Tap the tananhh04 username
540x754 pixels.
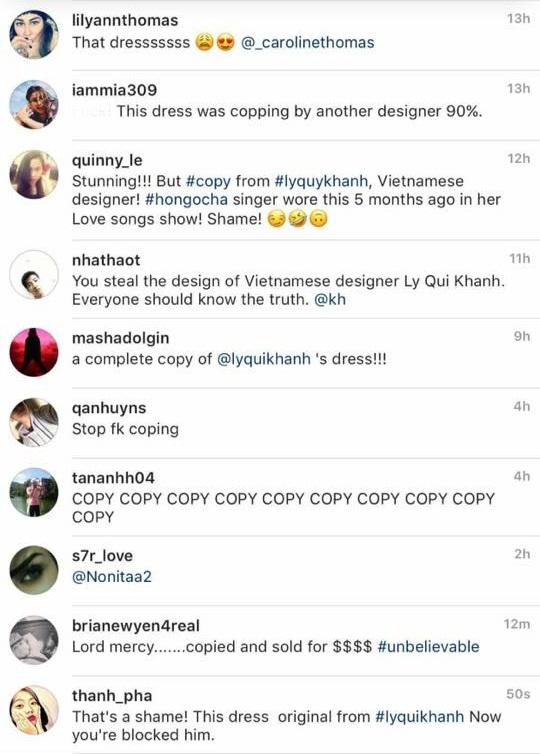tap(113, 478)
